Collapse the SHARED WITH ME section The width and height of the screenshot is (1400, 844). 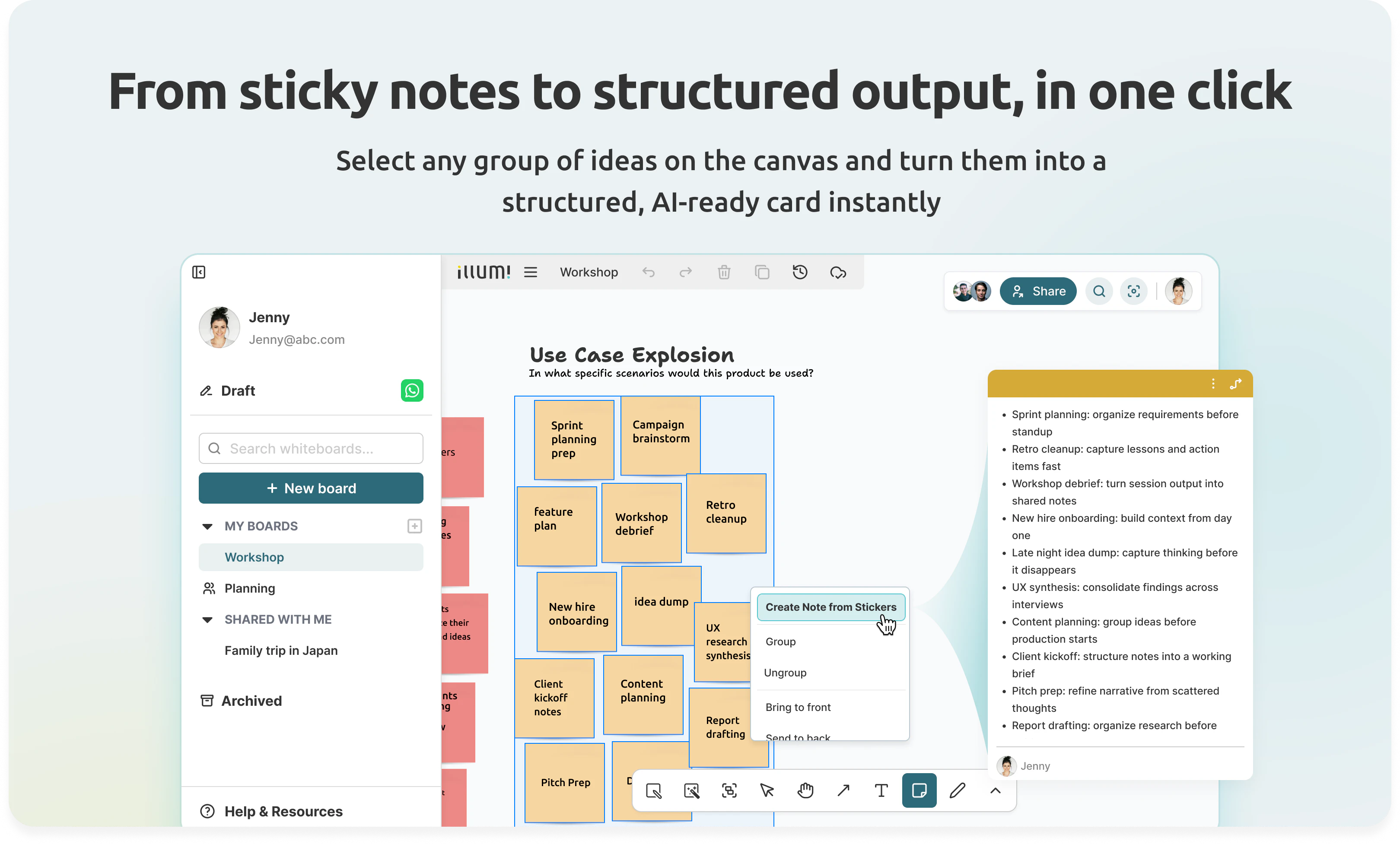click(x=207, y=620)
